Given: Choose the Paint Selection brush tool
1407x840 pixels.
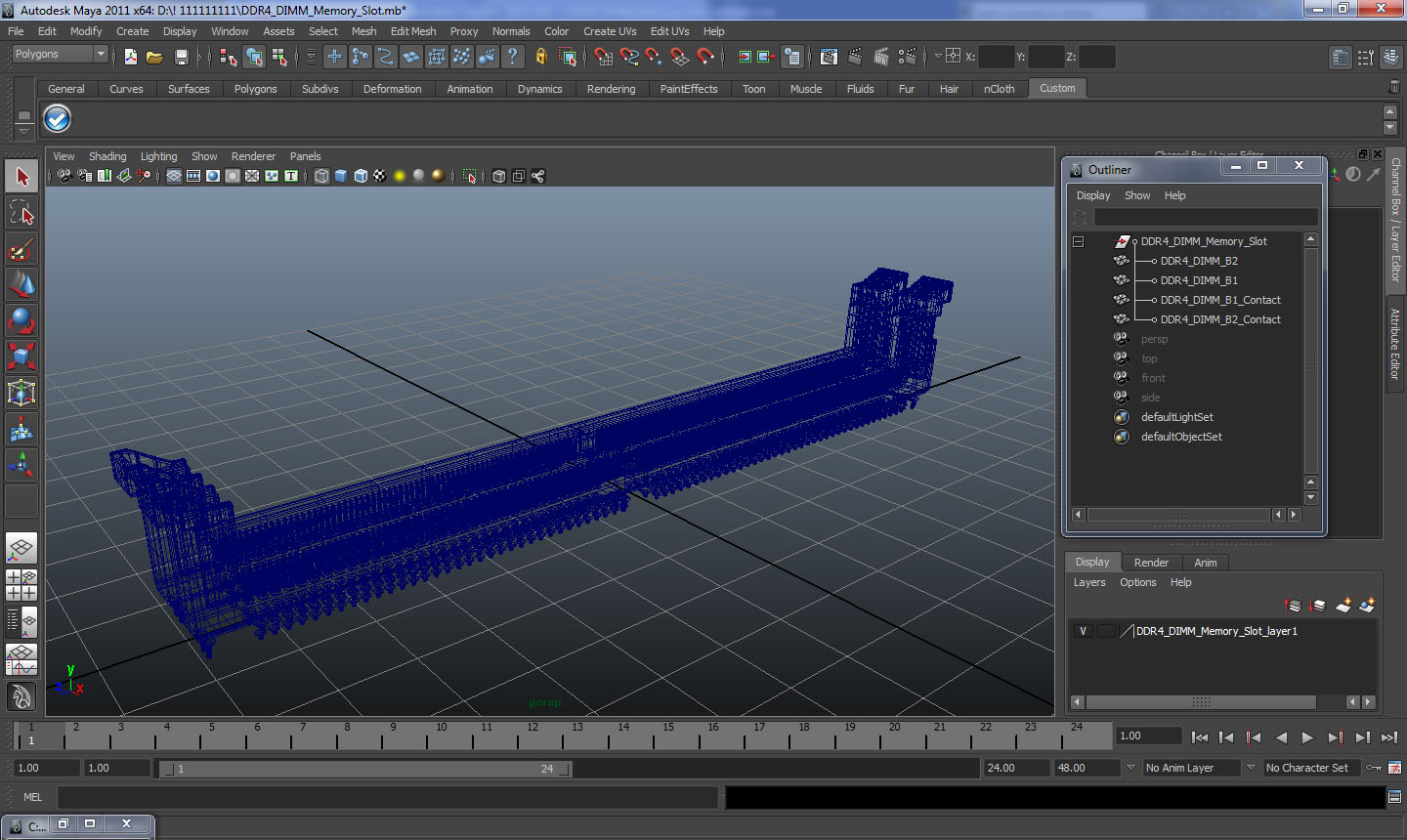Looking at the screenshot, I should [21, 249].
